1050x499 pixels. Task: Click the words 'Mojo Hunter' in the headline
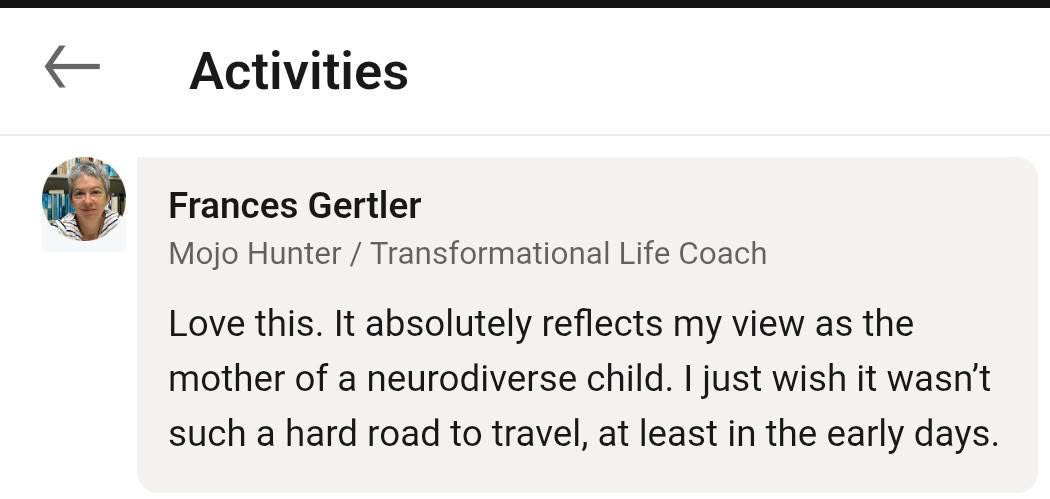tap(255, 254)
